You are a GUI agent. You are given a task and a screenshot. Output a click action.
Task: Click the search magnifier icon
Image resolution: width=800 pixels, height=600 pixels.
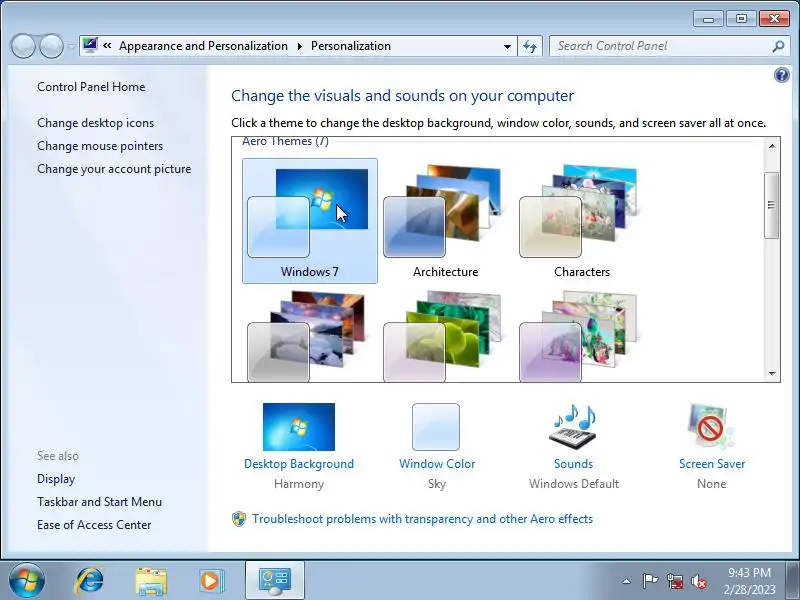tap(778, 46)
